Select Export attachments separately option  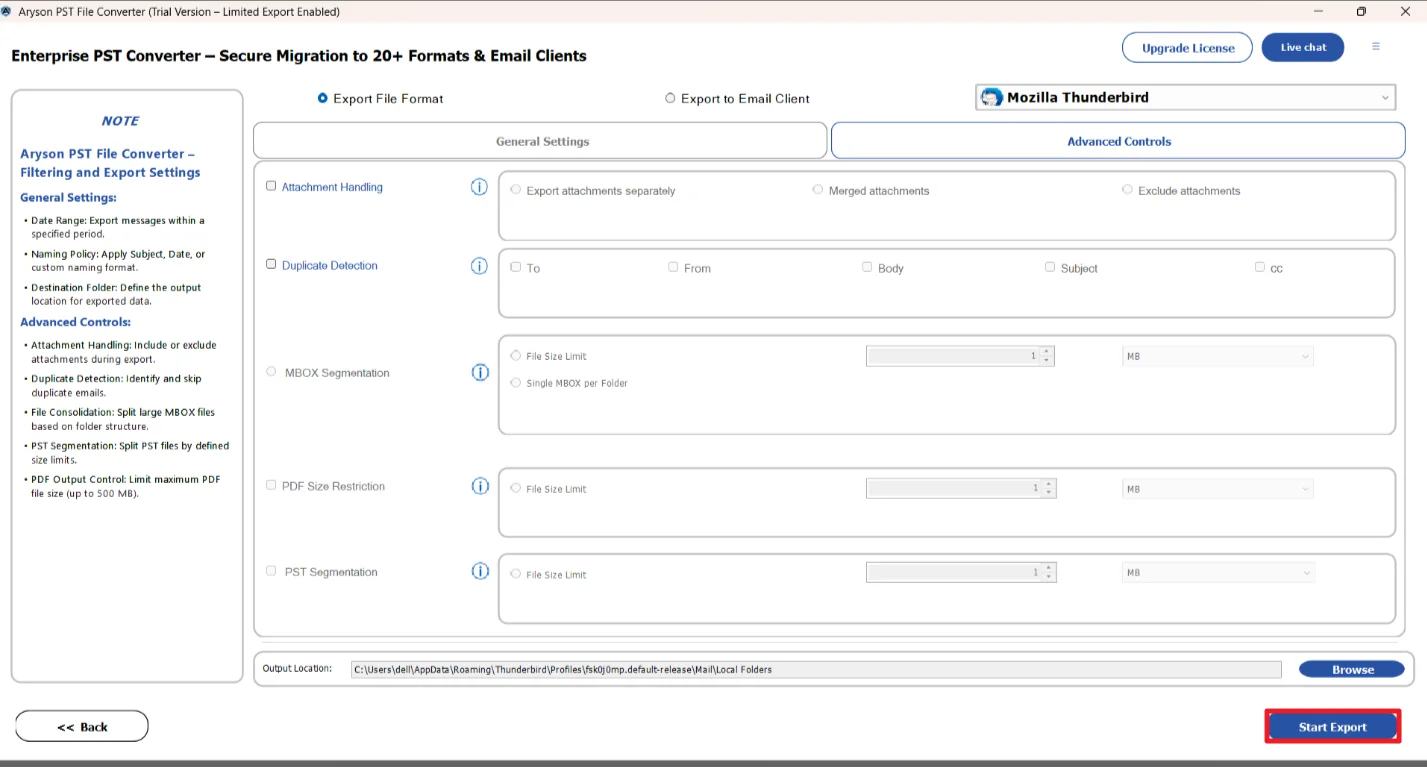point(516,189)
